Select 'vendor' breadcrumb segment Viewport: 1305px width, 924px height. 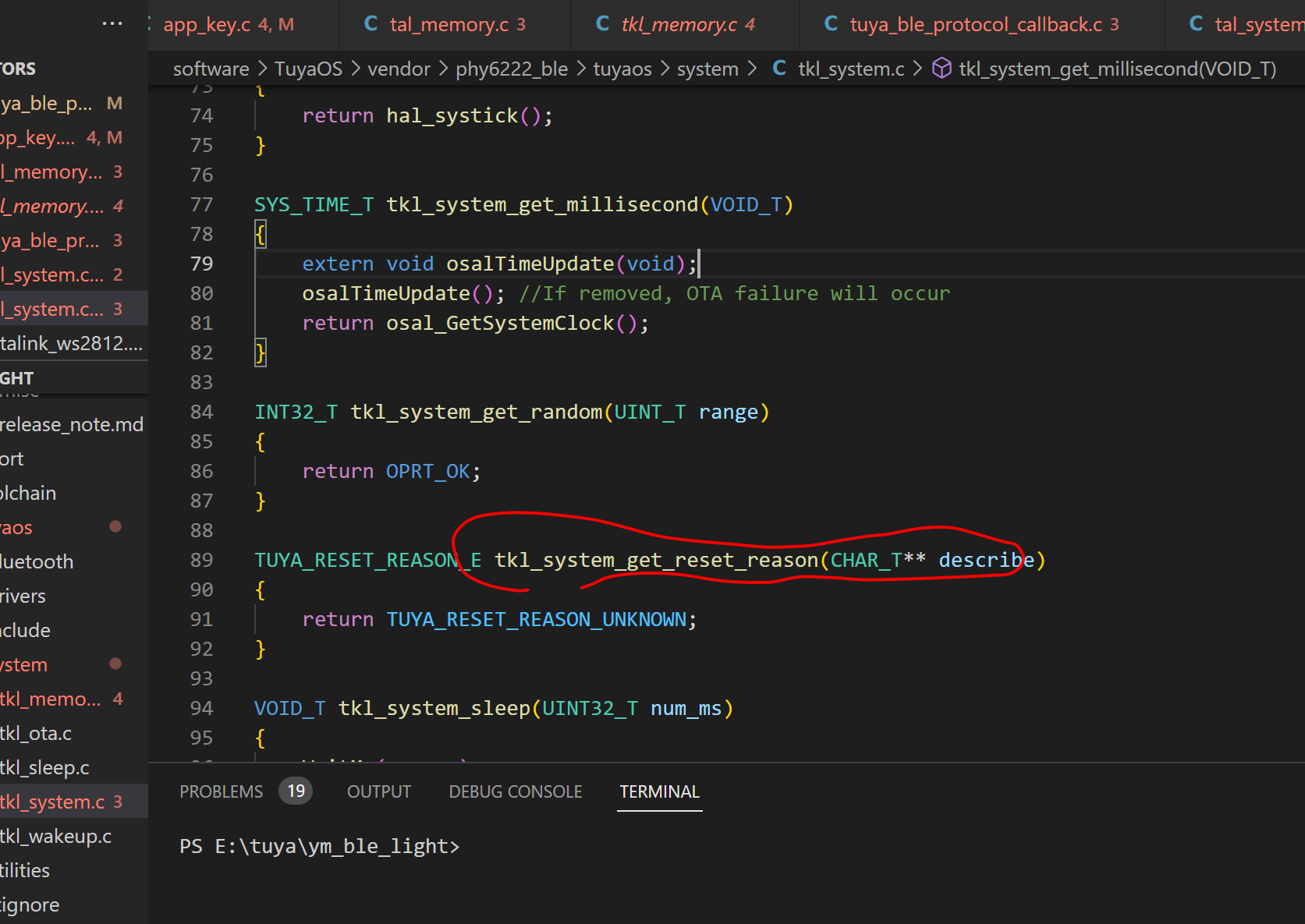coord(399,69)
